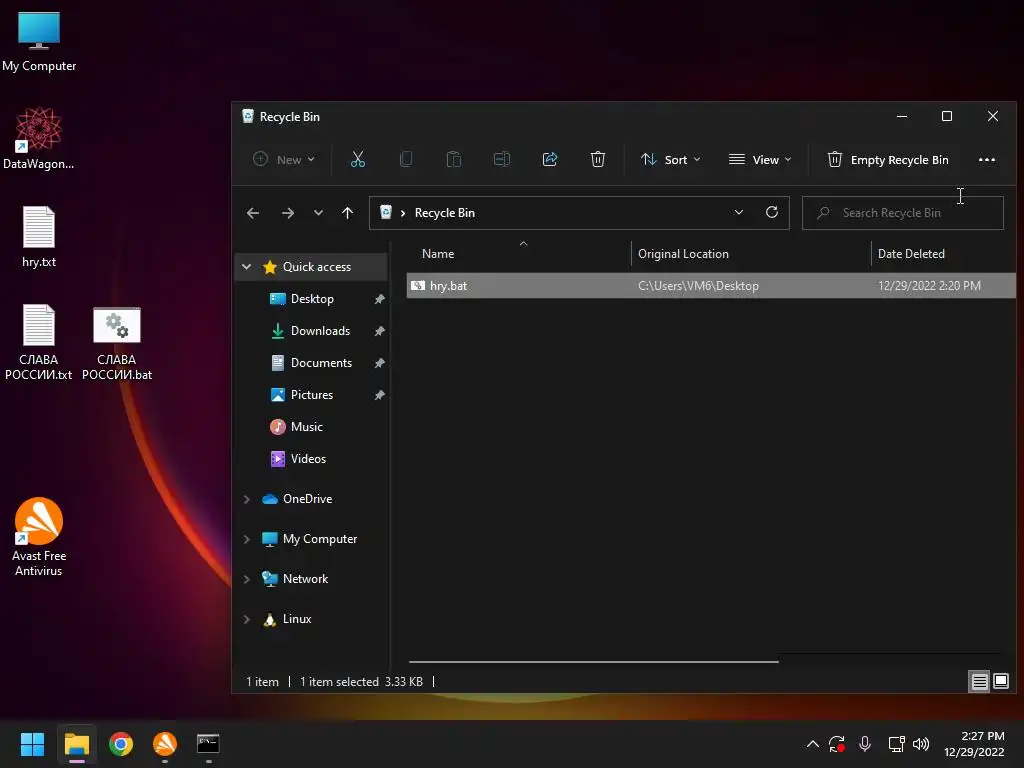Select СЛАВА РОССИИ.txt desktop file

tap(39, 342)
